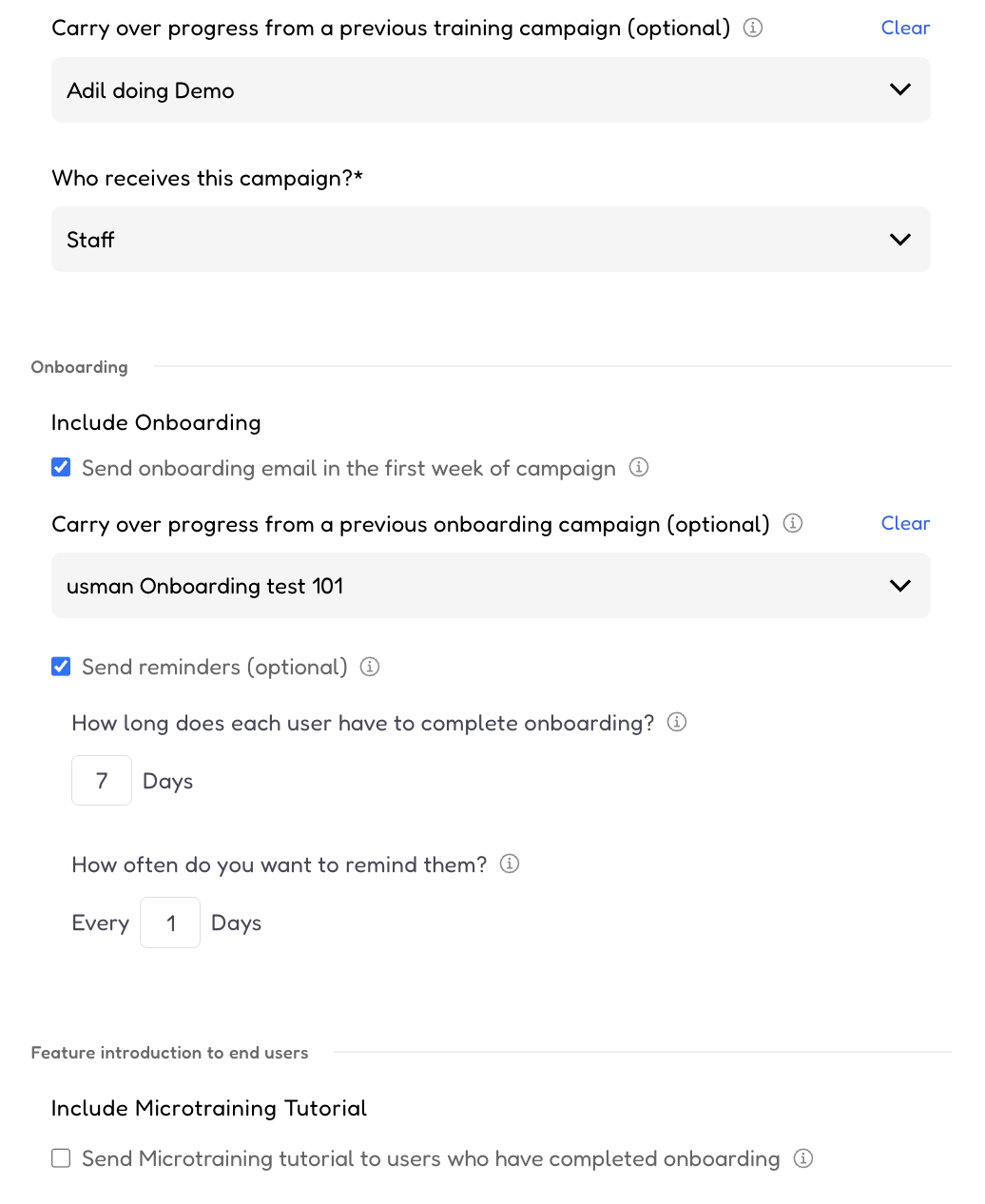The height and width of the screenshot is (1204, 985).
Task: Click info icon beside remind them question
Action: click(x=510, y=864)
